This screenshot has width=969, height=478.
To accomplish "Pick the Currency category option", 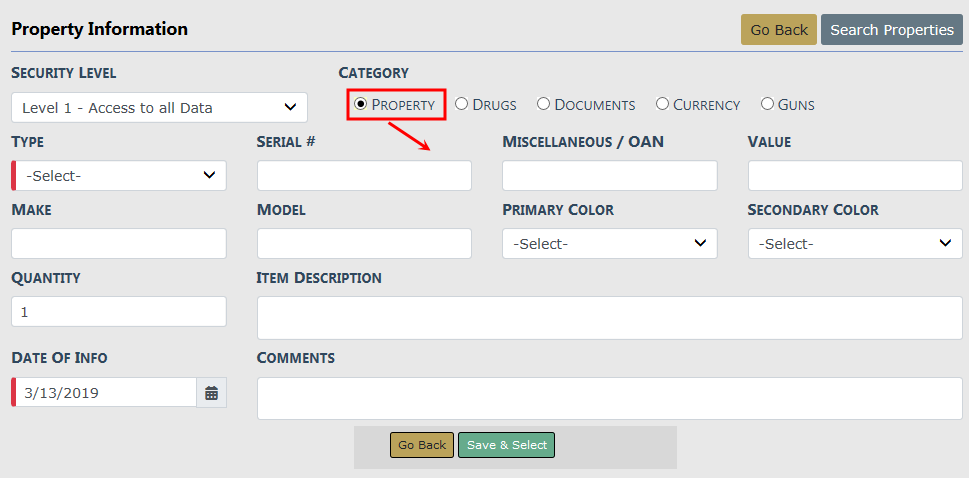I will 662,104.
